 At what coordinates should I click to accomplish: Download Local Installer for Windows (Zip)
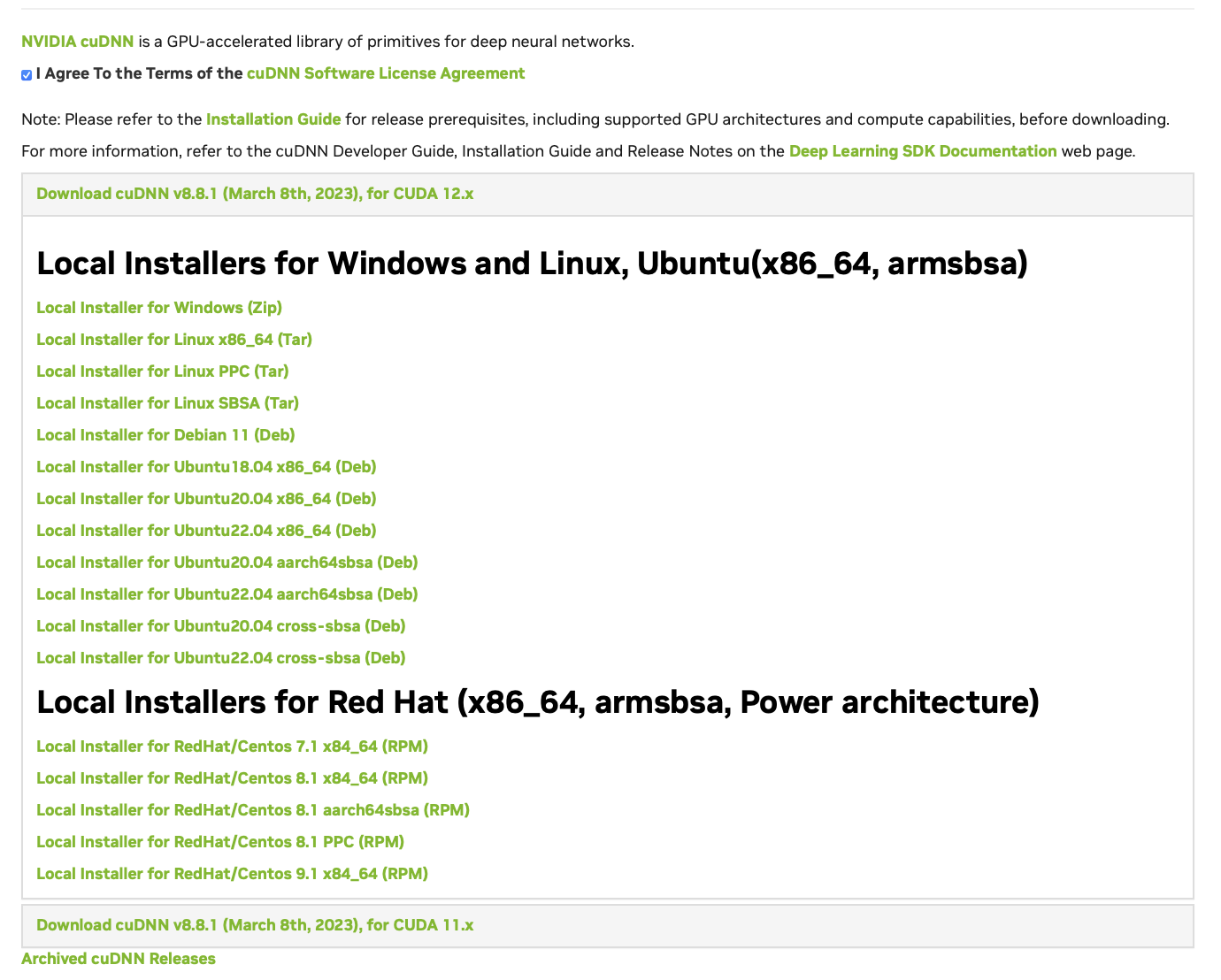pyautogui.click(x=159, y=308)
